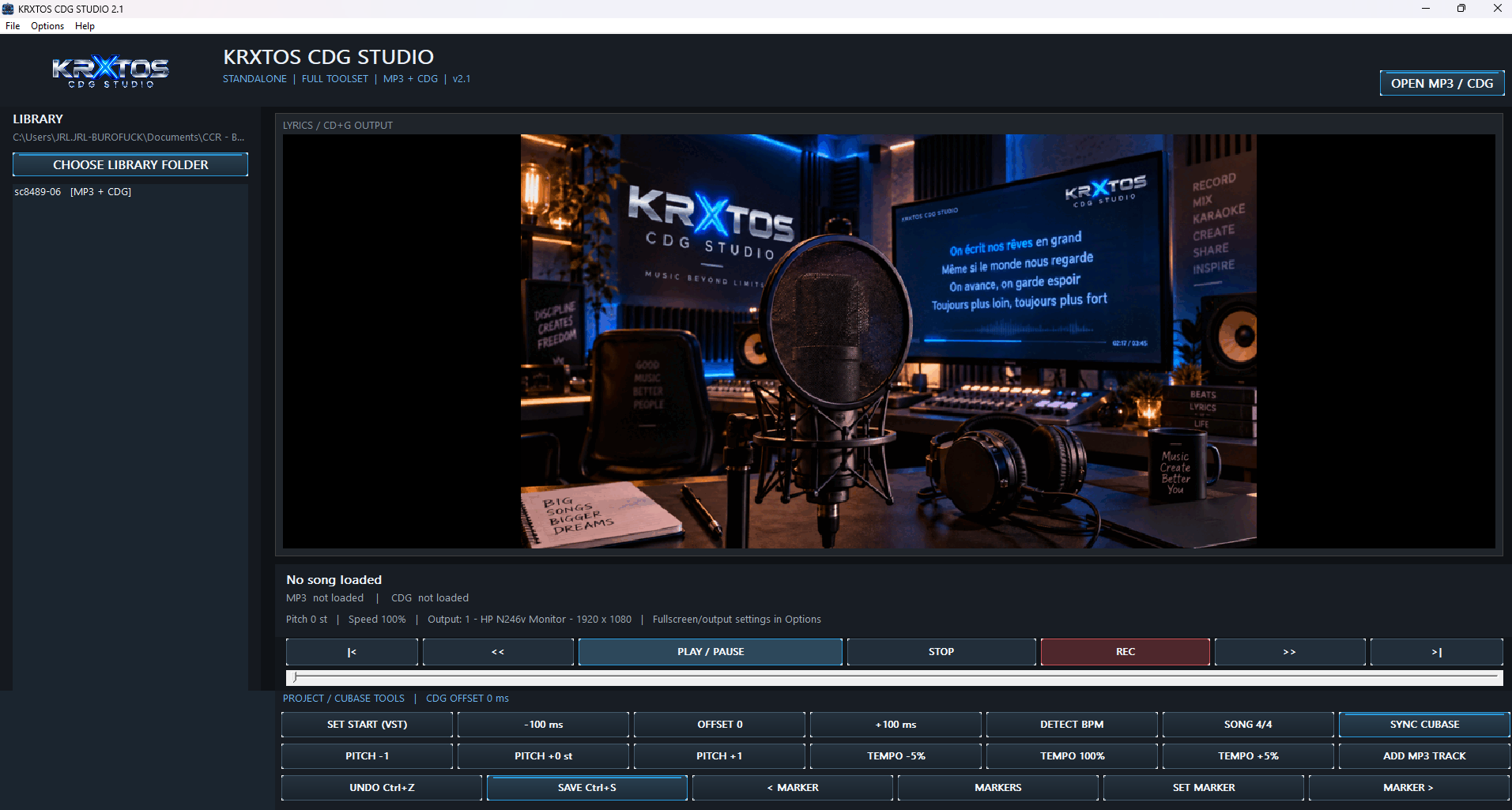Click the 'Pitch 0 st' status text
This screenshot has width=1512, height=810.
point(307,620)
